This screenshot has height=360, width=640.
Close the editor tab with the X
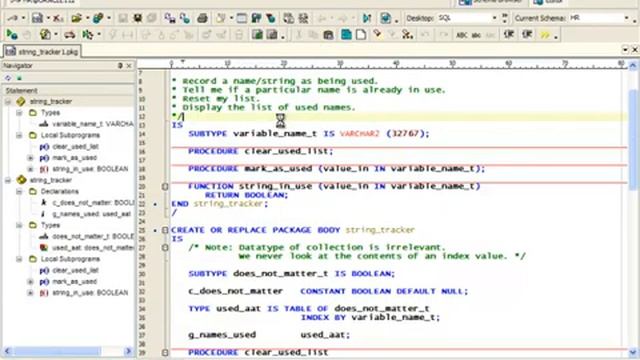click(635, 49)
